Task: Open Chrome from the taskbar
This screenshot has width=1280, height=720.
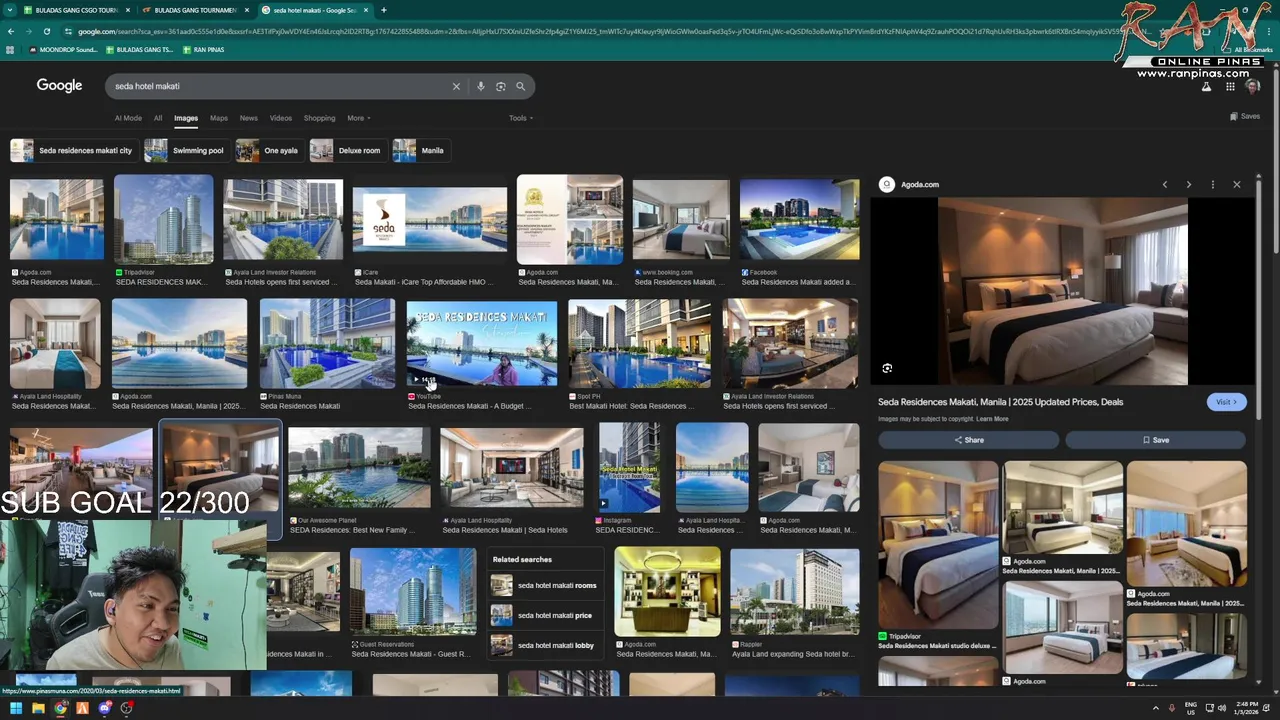Action: tap(60, 708)
